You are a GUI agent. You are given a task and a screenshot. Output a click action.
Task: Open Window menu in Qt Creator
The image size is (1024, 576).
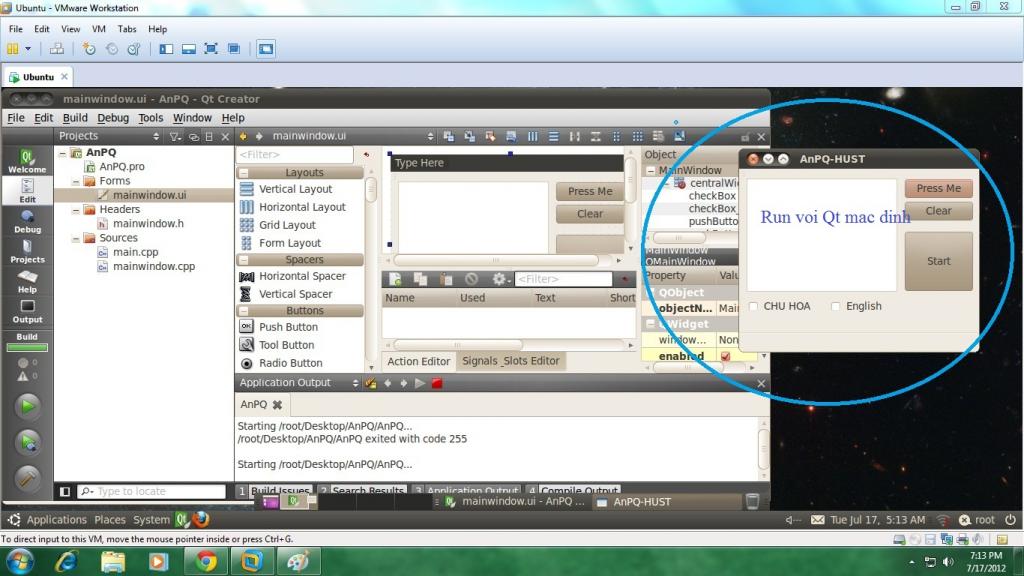192,118
